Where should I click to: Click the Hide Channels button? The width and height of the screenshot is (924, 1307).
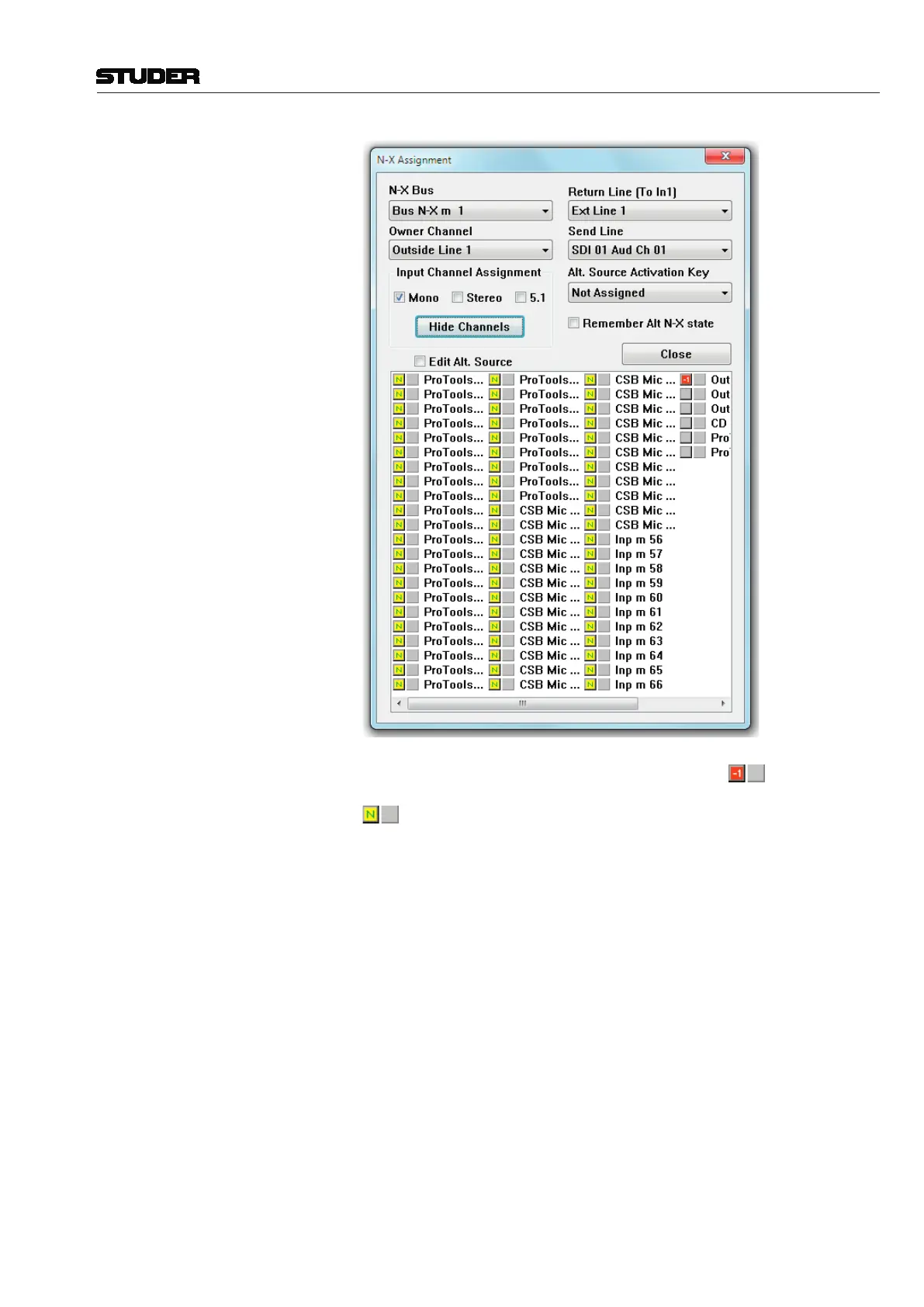click(x=469, y=327)
